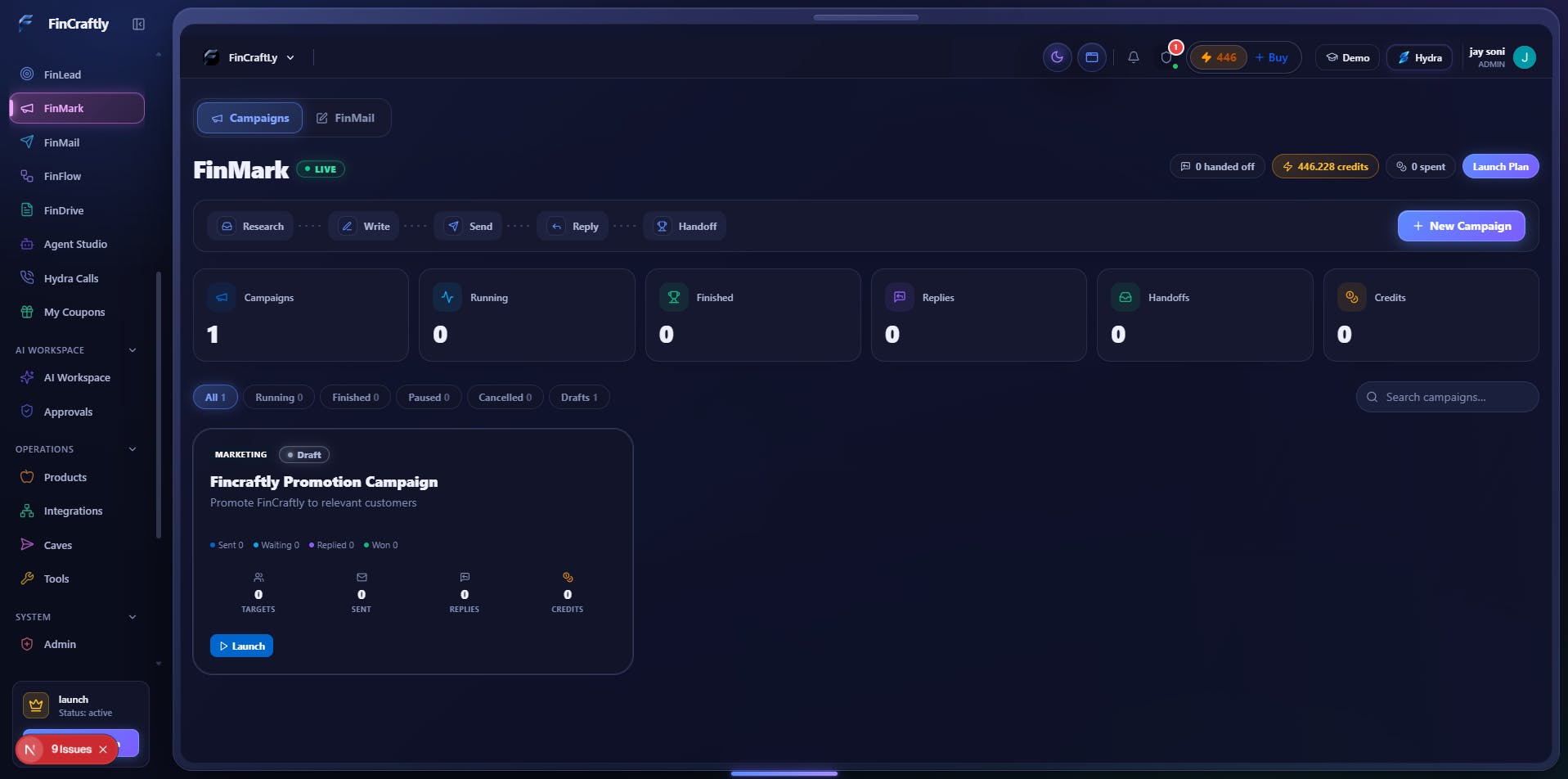Collapse the System section chevron
Viewport: 1568px width, 779px height.
[133, 617]
